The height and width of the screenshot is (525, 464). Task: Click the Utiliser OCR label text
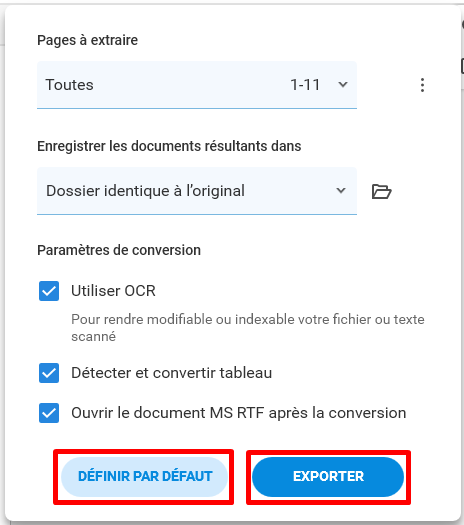coord(113,291)
